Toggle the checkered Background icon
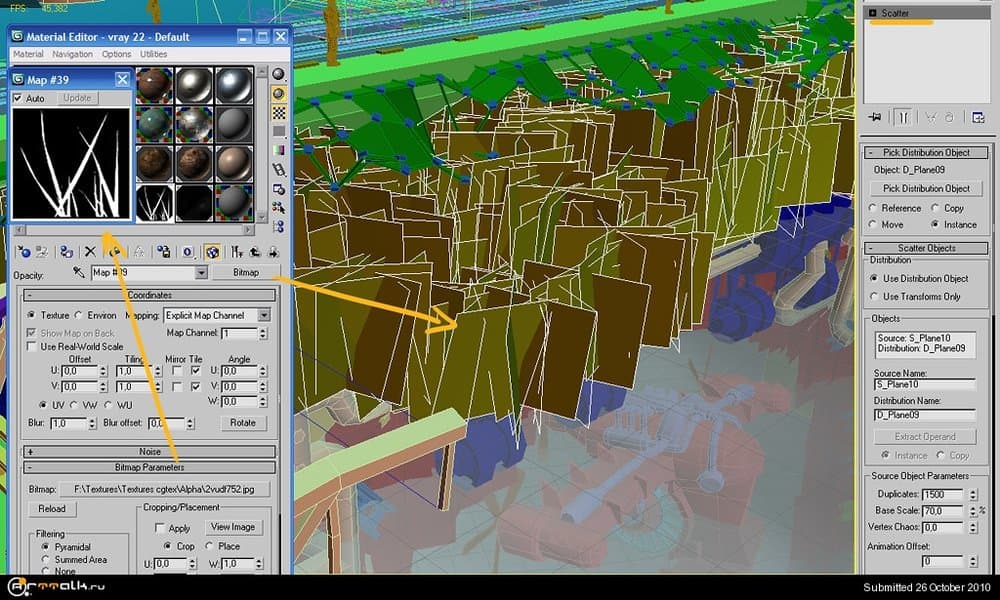The height and width of the screenshot is (600, 1000). point(279,112)
